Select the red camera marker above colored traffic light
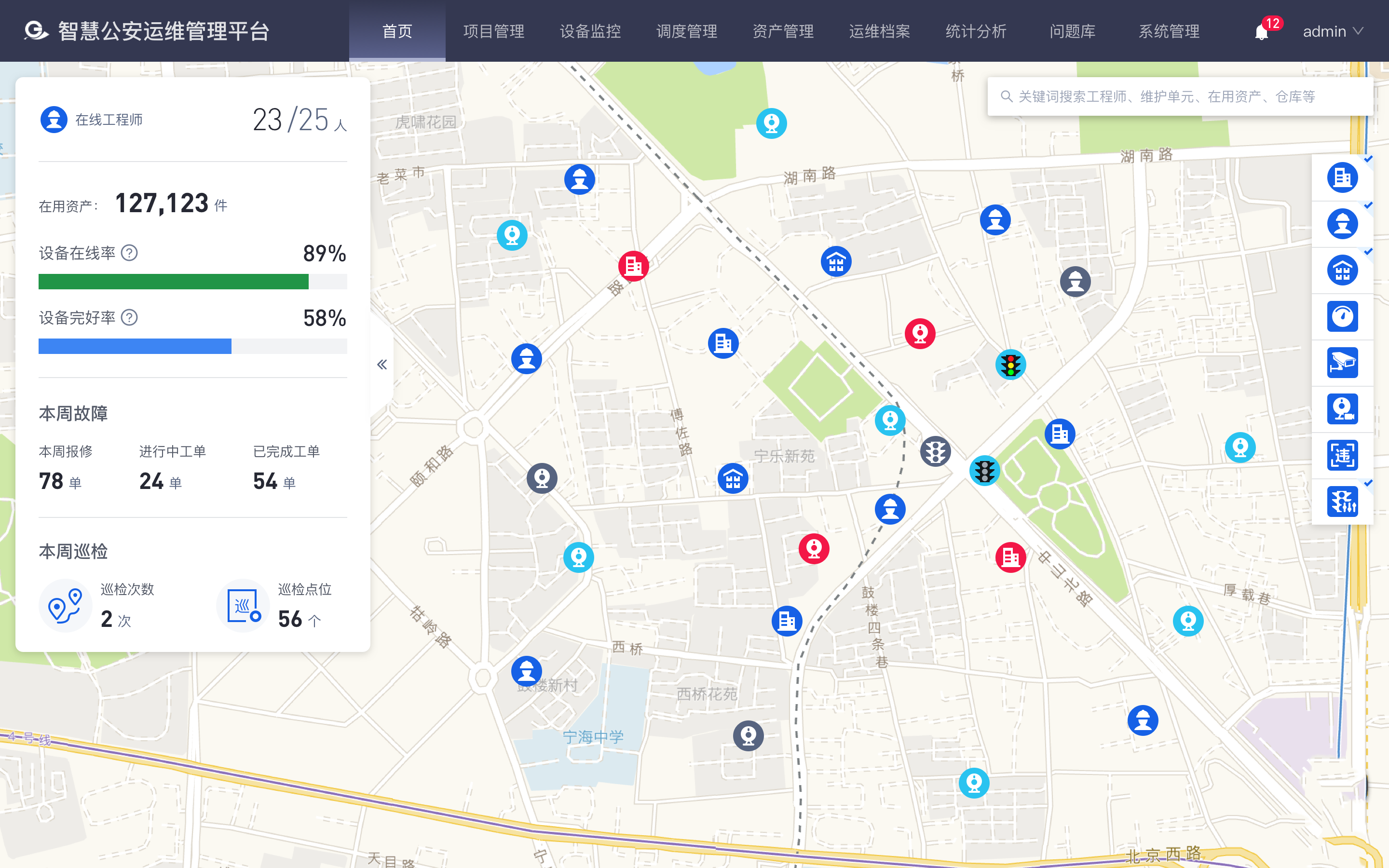Image resolution: width=1389 pixels, height=868 pixels. point(920,333)
